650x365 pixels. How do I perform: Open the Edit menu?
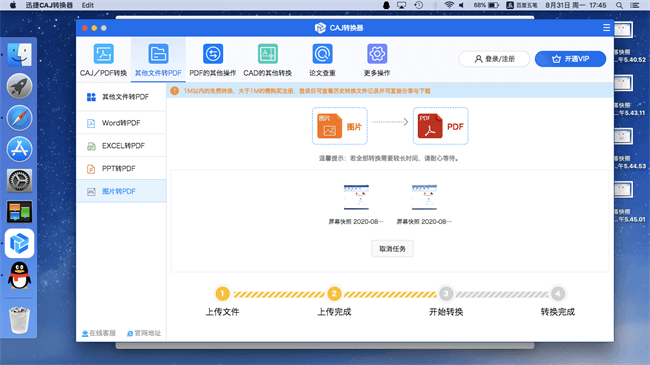87,5
